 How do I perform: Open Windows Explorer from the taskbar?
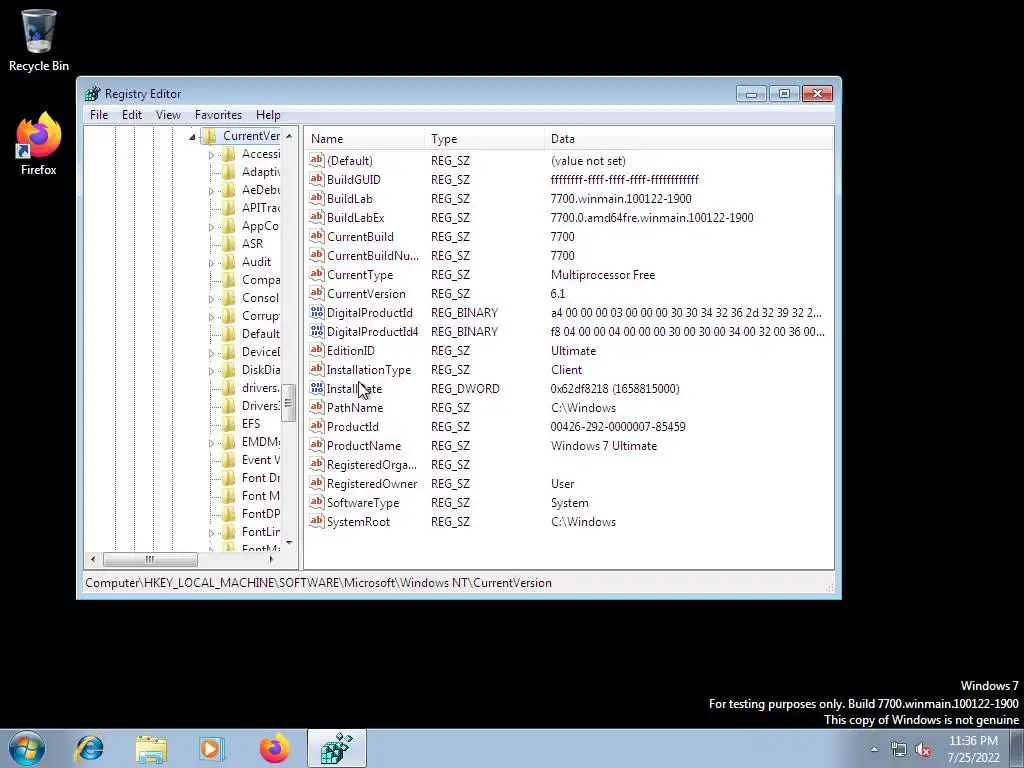point(151,748)
